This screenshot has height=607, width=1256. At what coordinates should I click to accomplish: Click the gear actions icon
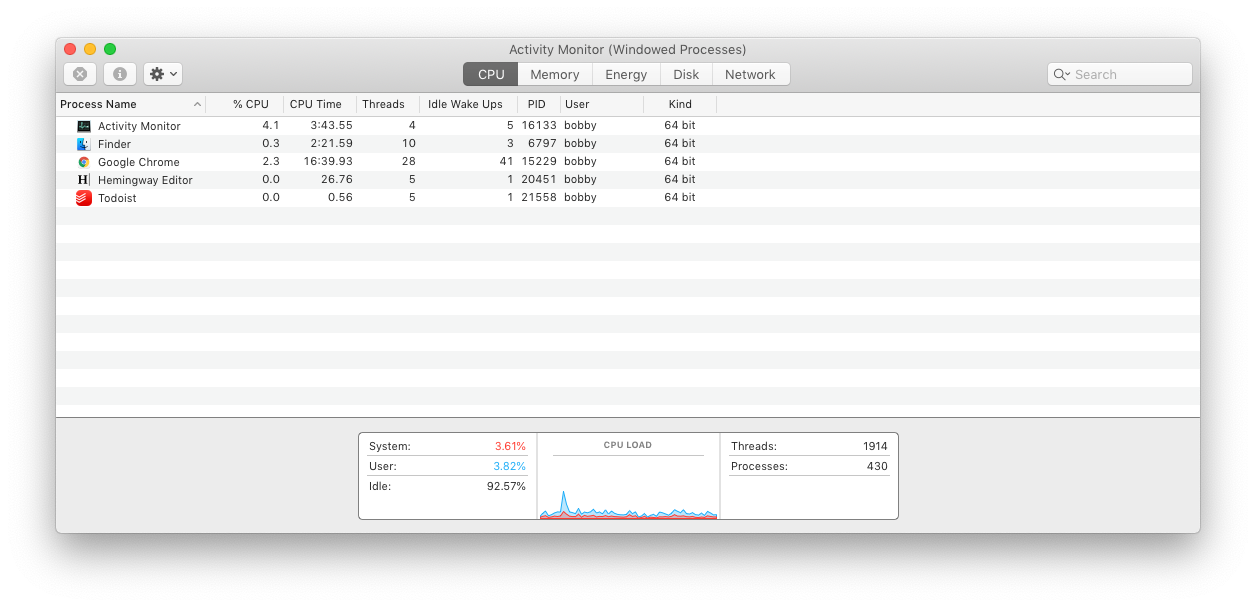pyautogui.click(x=156, y=73)
